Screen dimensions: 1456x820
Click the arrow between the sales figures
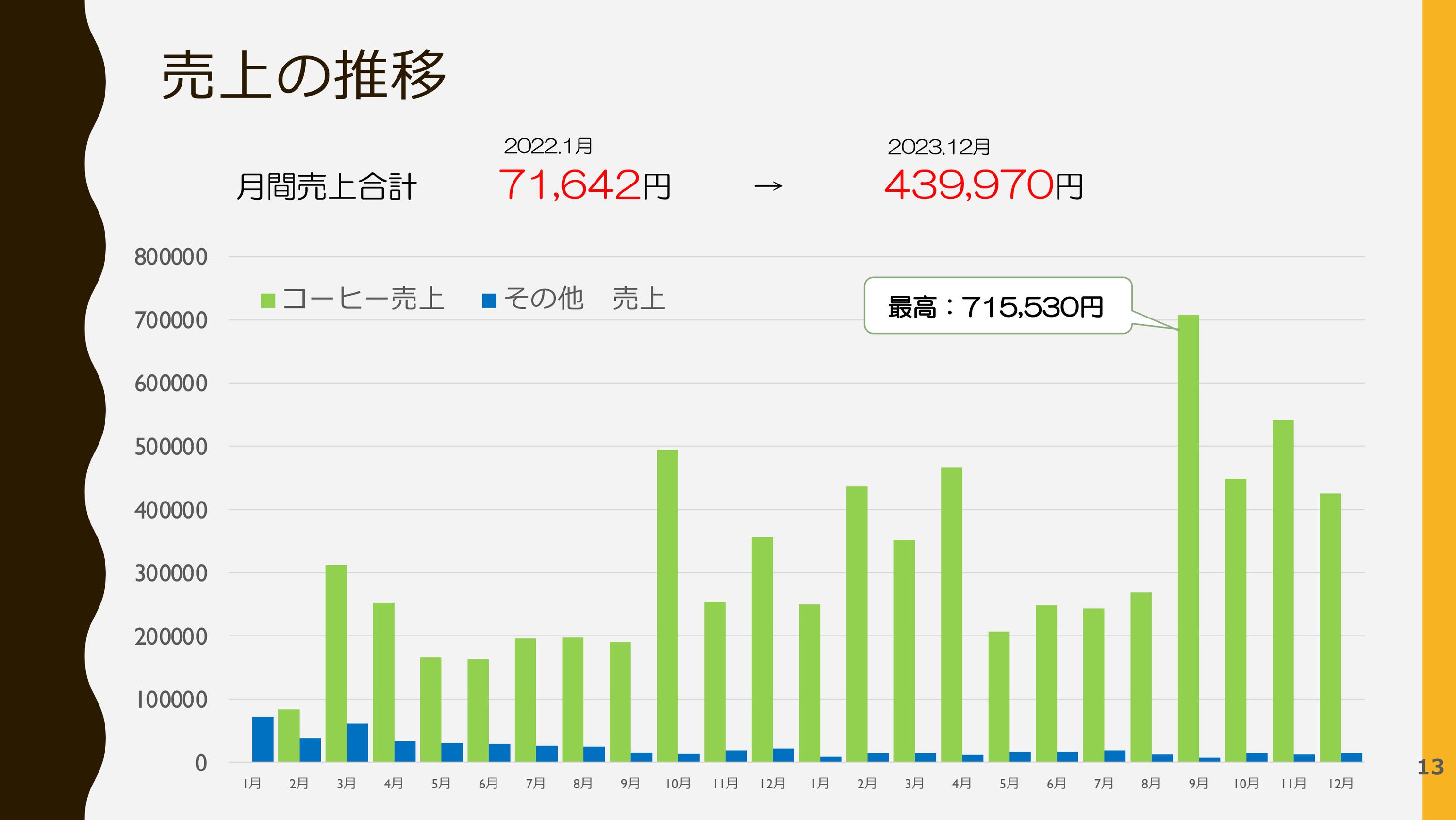(x=769, y=185)
